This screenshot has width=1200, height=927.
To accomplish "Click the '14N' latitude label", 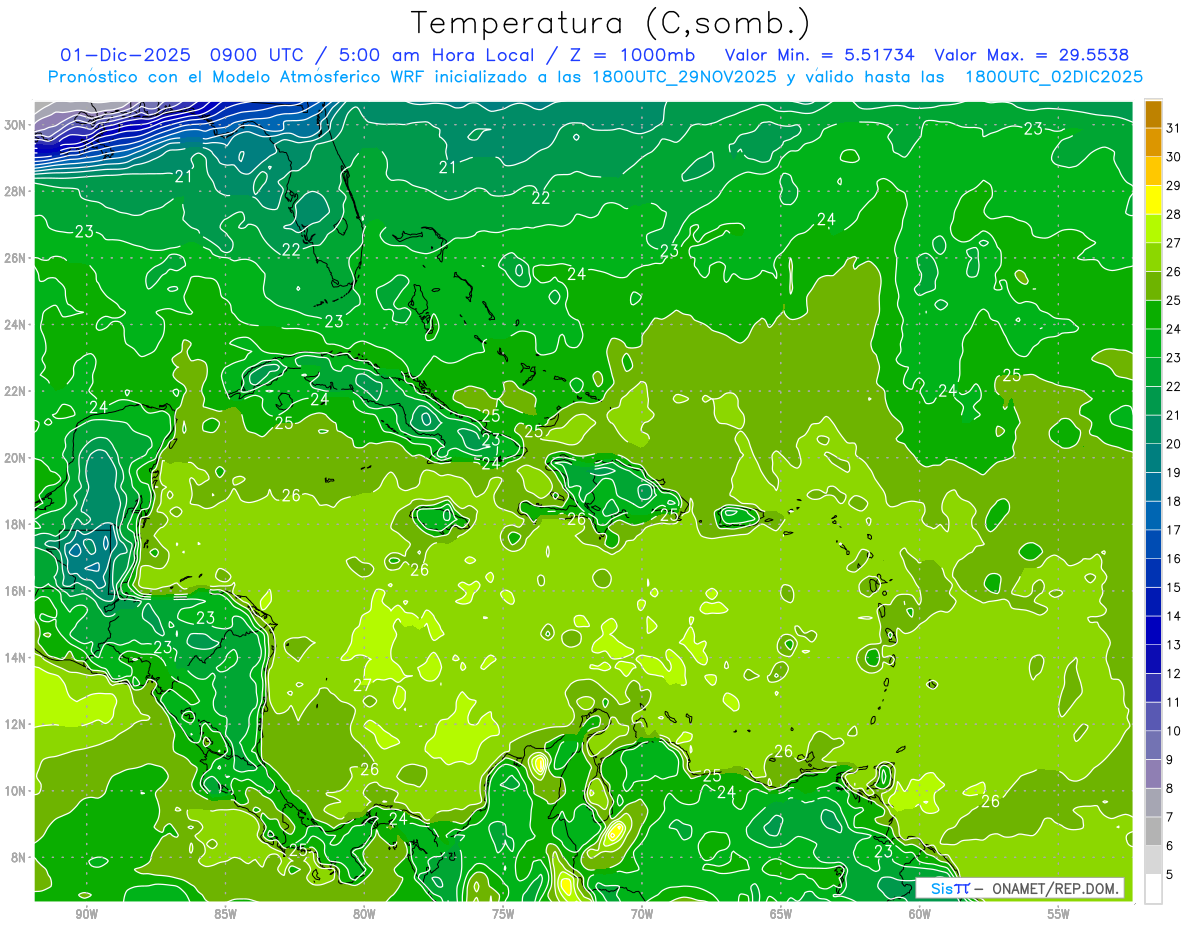I will pyautogui.click(x=17, y=657).
